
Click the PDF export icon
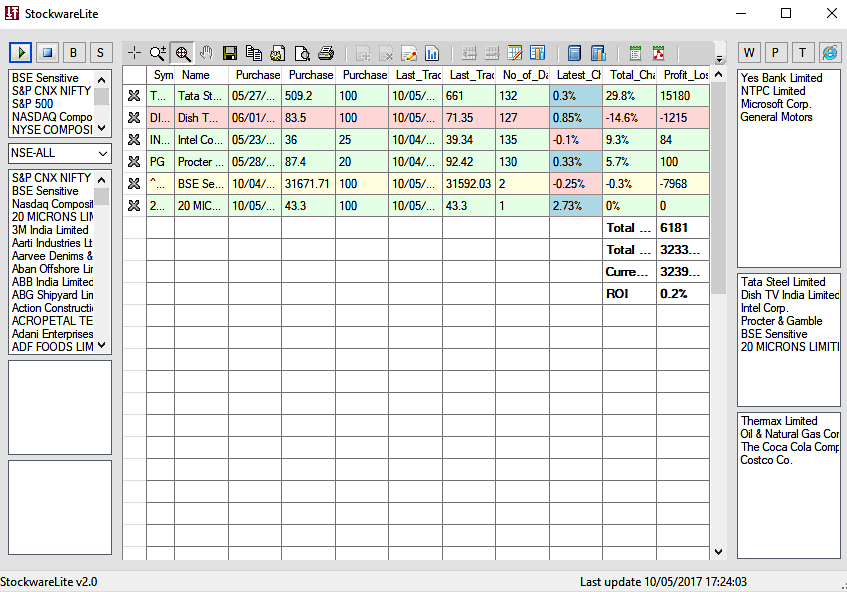(x=658, y=53)
